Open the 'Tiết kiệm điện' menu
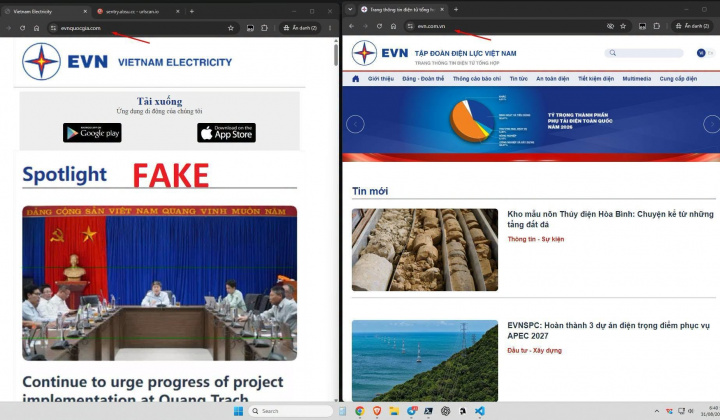The height and width of the screenshot is (420, 720). tap(596, 78)
